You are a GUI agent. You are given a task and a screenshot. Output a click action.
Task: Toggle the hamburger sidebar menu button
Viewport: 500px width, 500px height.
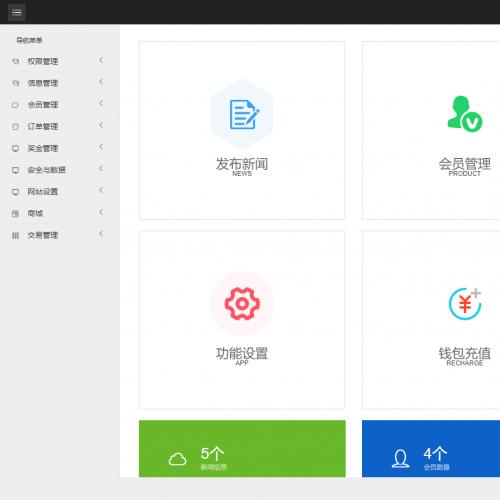[17, 12]
